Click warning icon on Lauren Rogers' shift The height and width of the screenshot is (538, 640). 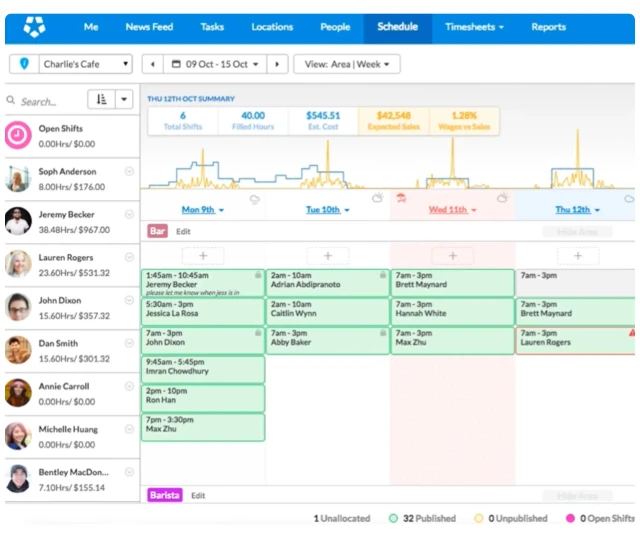point(631,333)
